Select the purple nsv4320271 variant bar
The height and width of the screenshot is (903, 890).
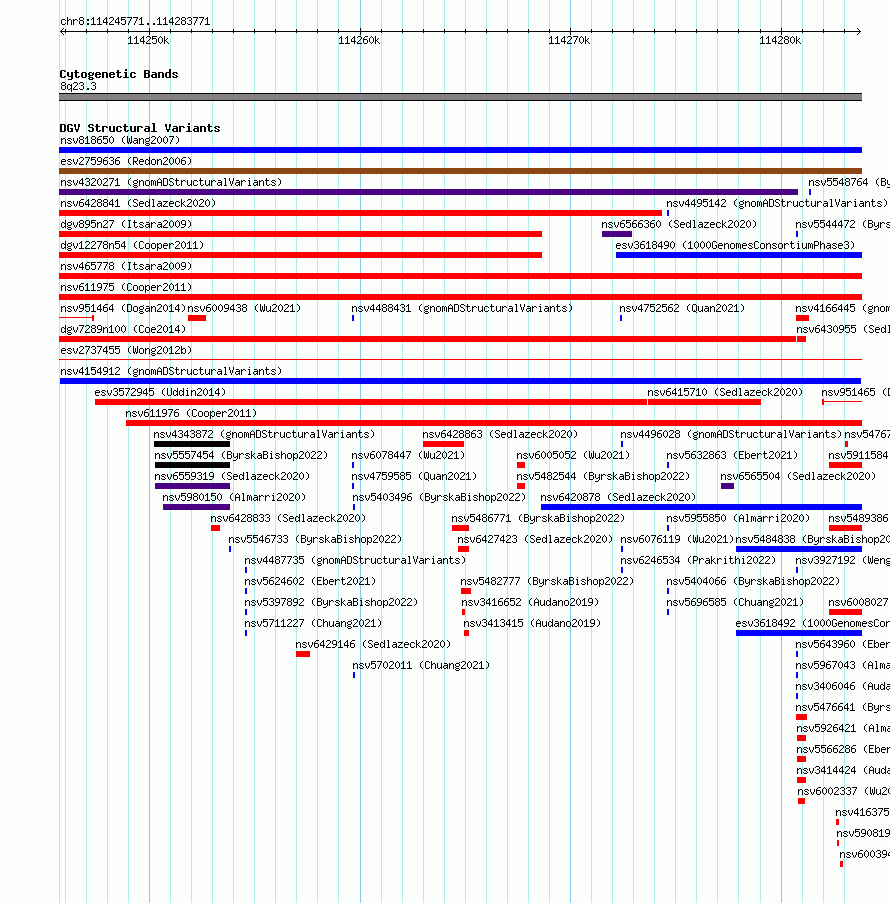(429, 192)
